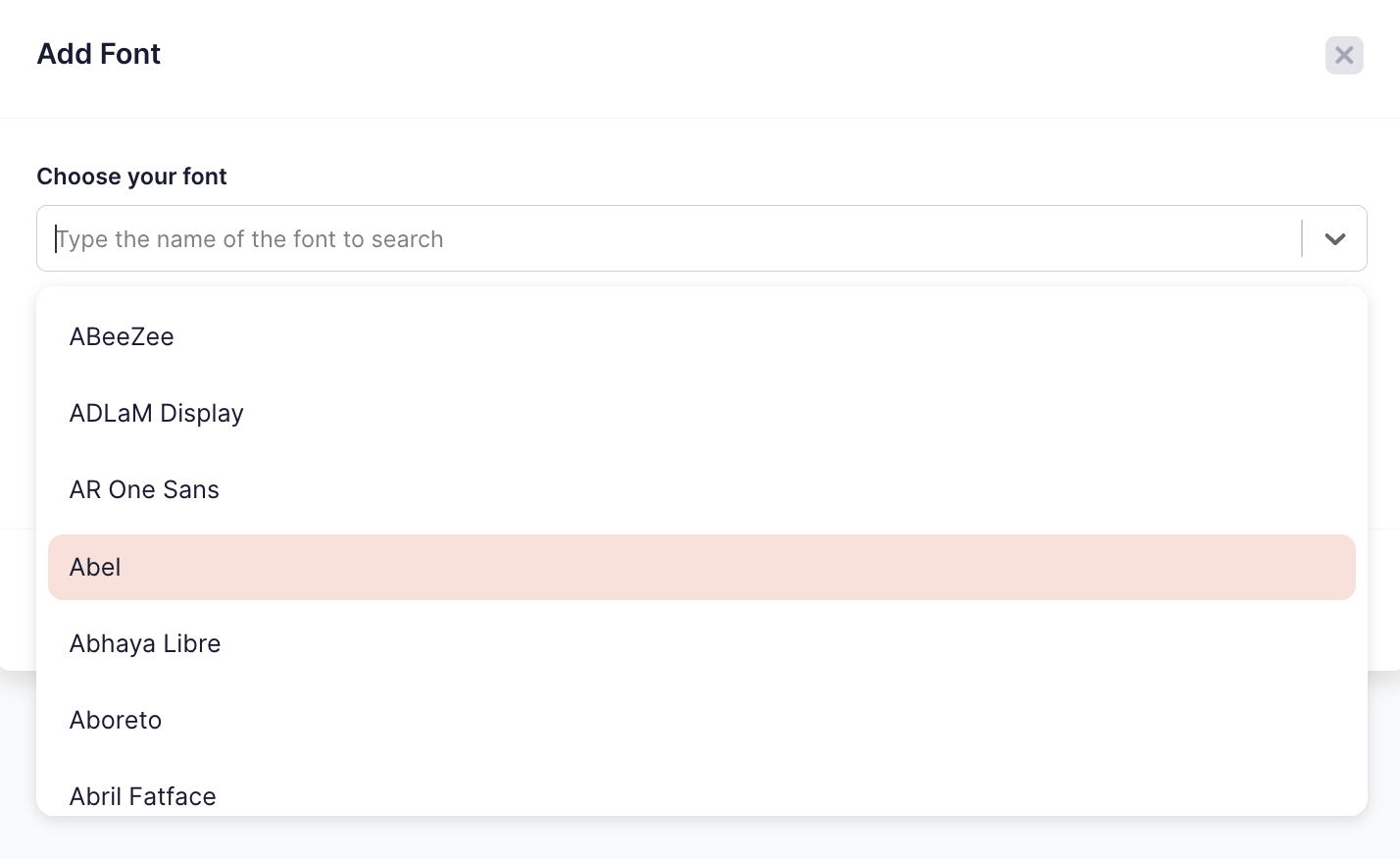1400x859 pixels.
Task: Focus the font name search field
Action: point(676,238)
